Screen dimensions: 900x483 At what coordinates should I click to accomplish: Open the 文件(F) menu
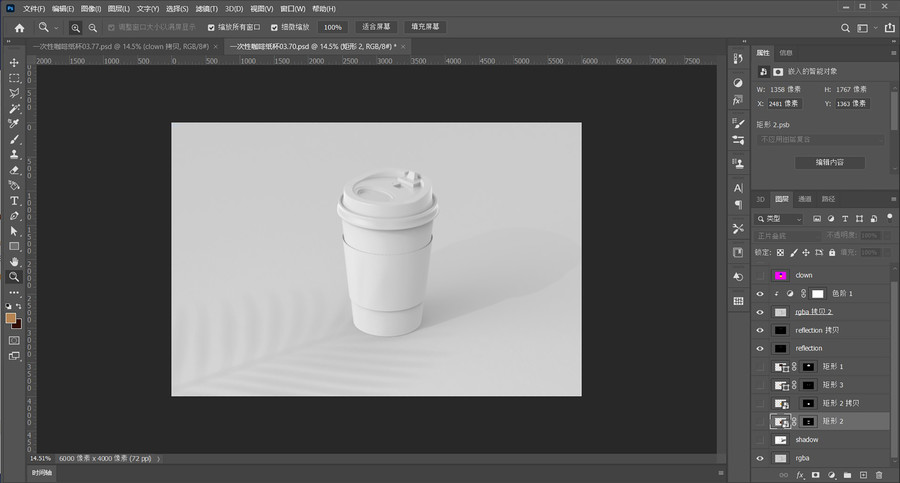34,9
